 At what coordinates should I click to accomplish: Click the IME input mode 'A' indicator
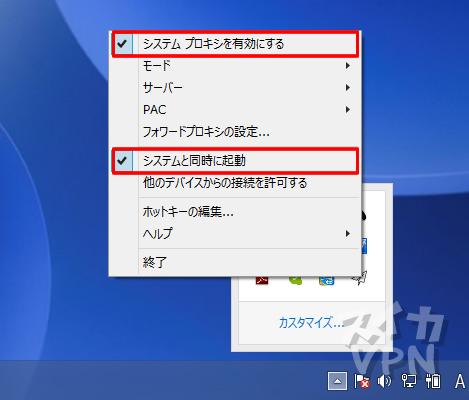coord(460,381)
